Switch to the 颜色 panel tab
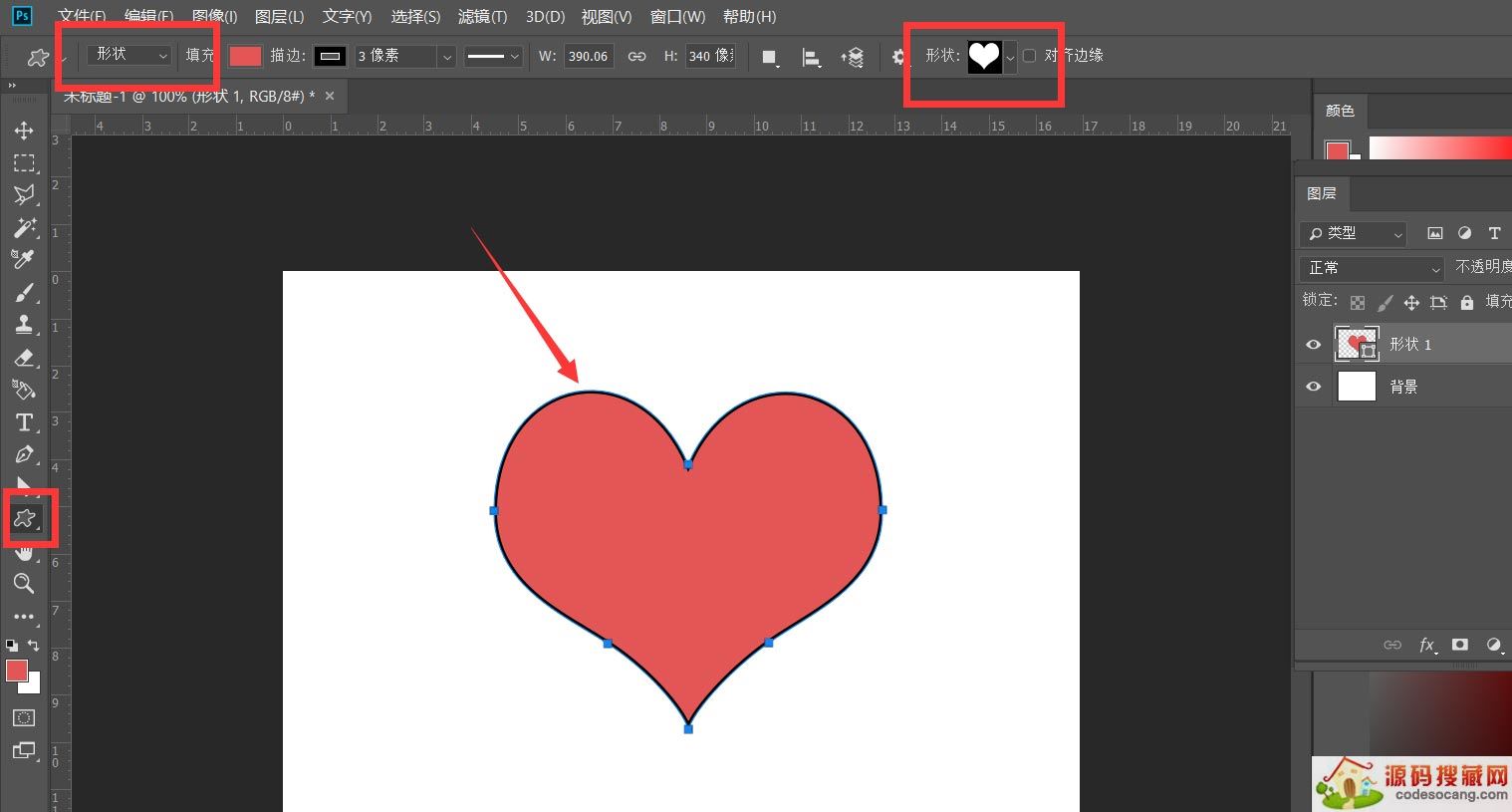1512x812 pixels. 1340,111
